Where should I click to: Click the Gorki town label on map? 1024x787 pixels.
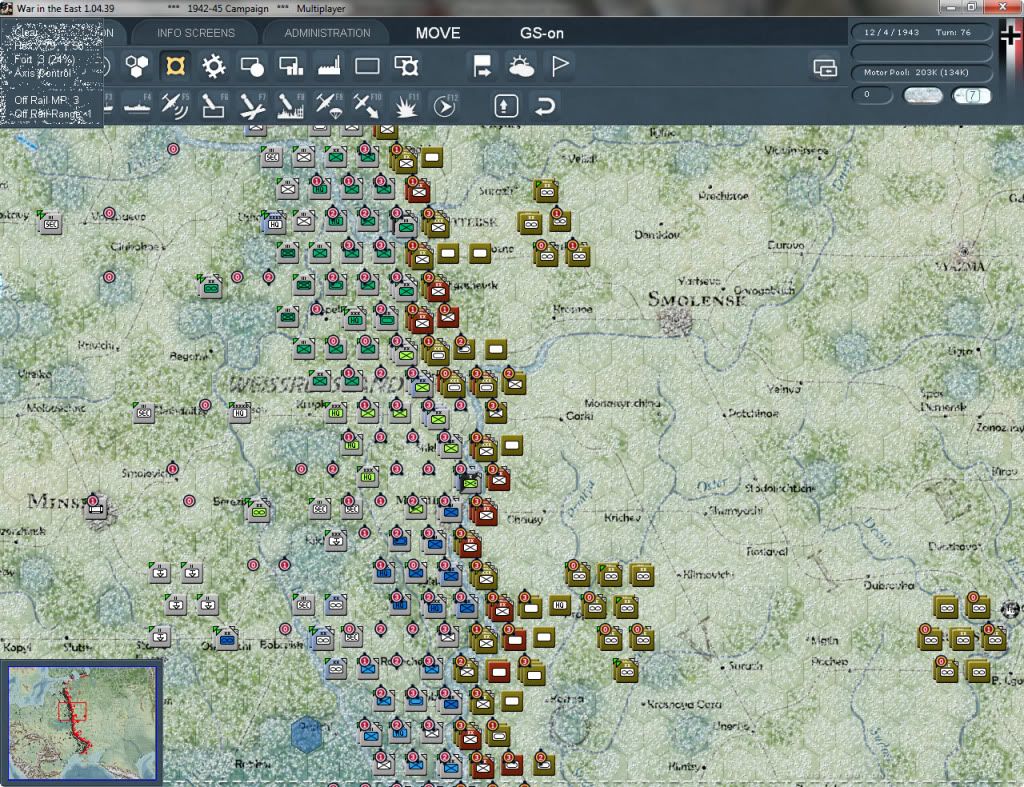[579, 415]
